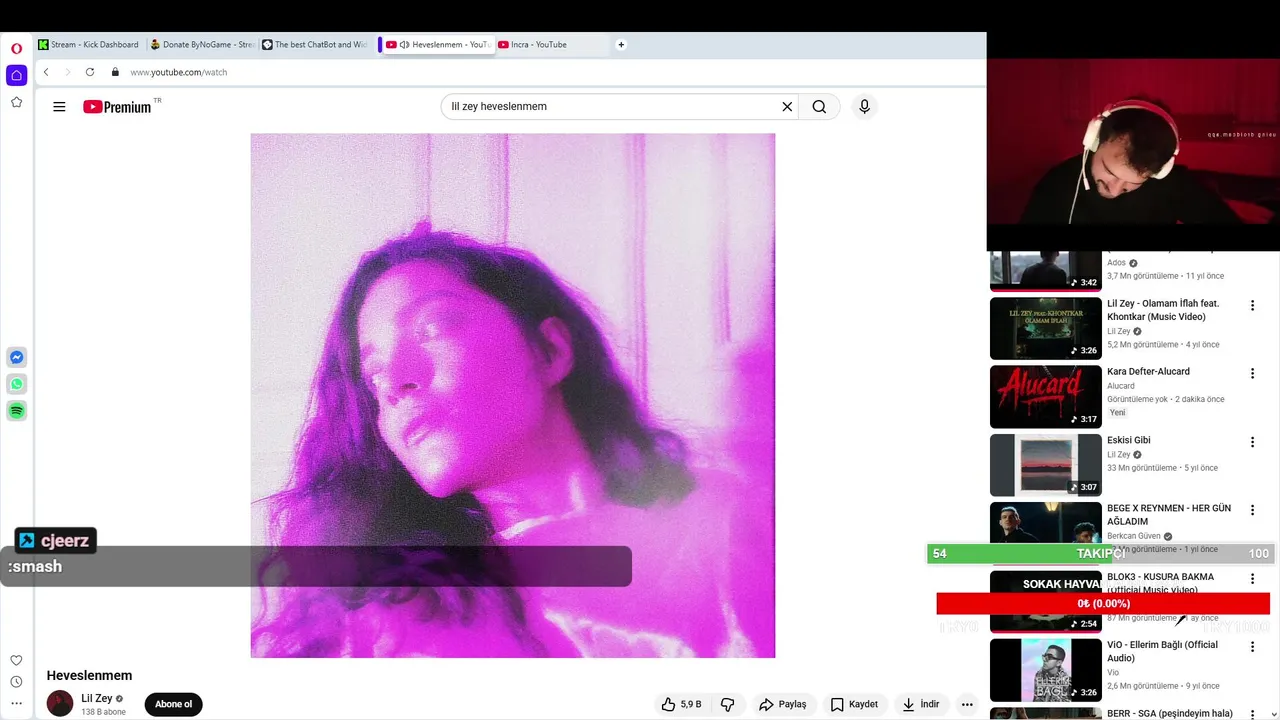
Task: Share video with Paylaş button
Action: click(x=782, y=704)
